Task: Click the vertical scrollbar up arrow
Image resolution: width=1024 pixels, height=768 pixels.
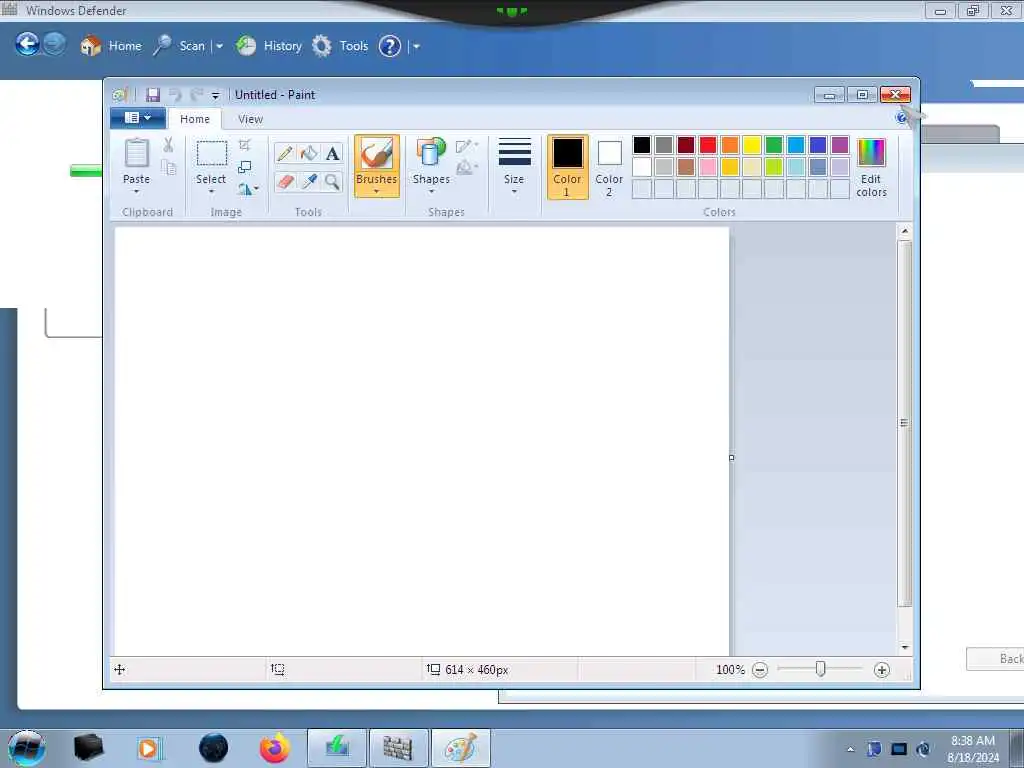Action: click(904, 231)
